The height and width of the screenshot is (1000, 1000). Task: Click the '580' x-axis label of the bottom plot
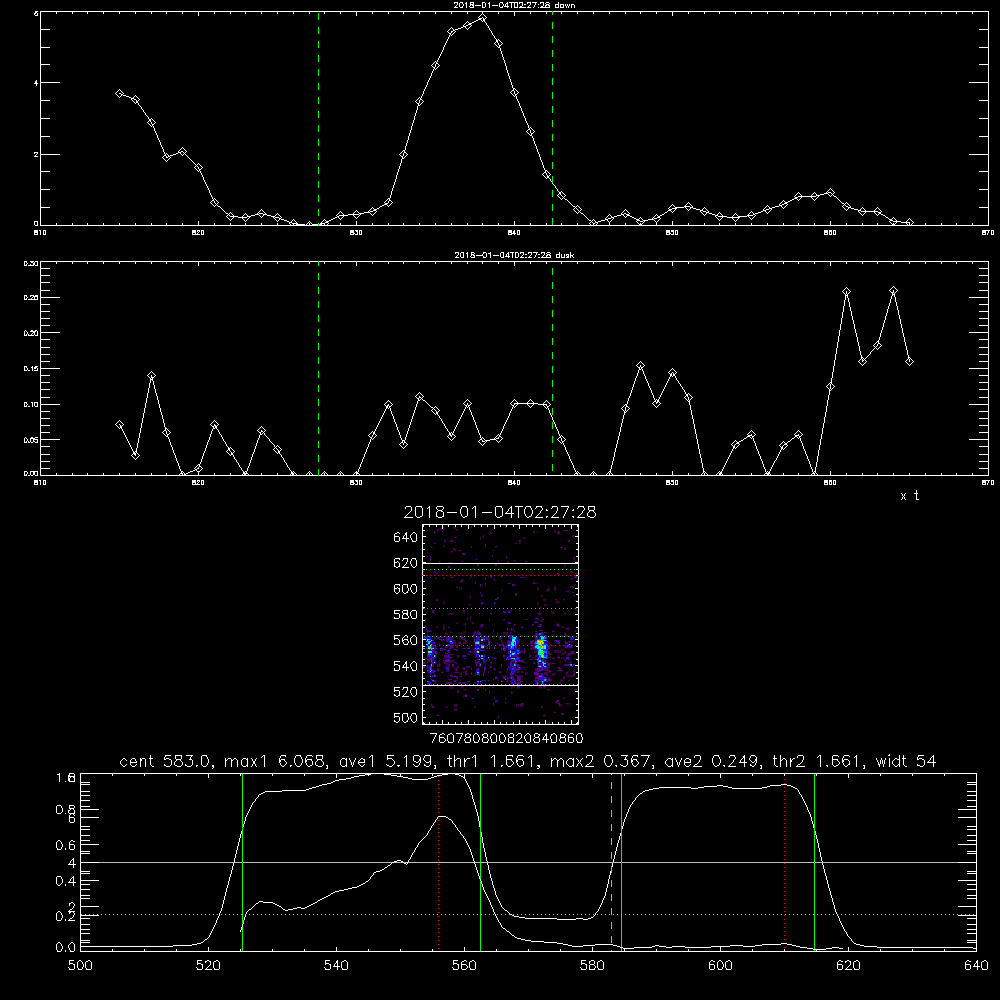click(x=592, y=966)
